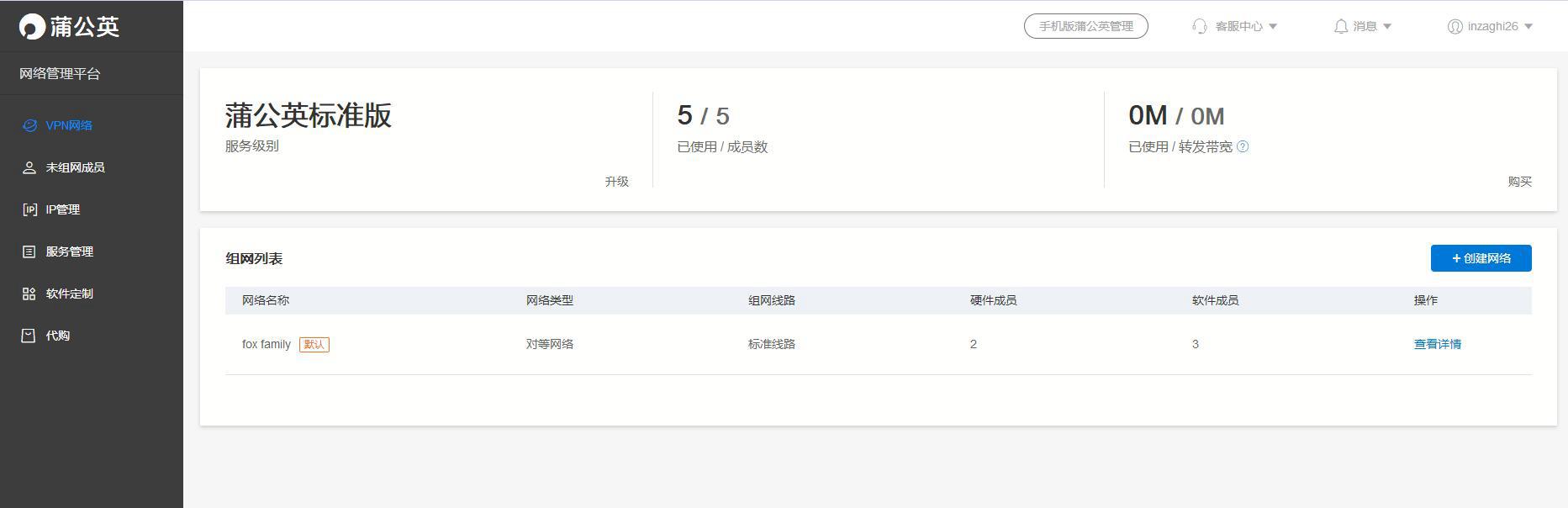Viewport: 1568px width, 508px height.
Task: Expand the 消息 dropdown arrow
Action: tap(1387, 27)
